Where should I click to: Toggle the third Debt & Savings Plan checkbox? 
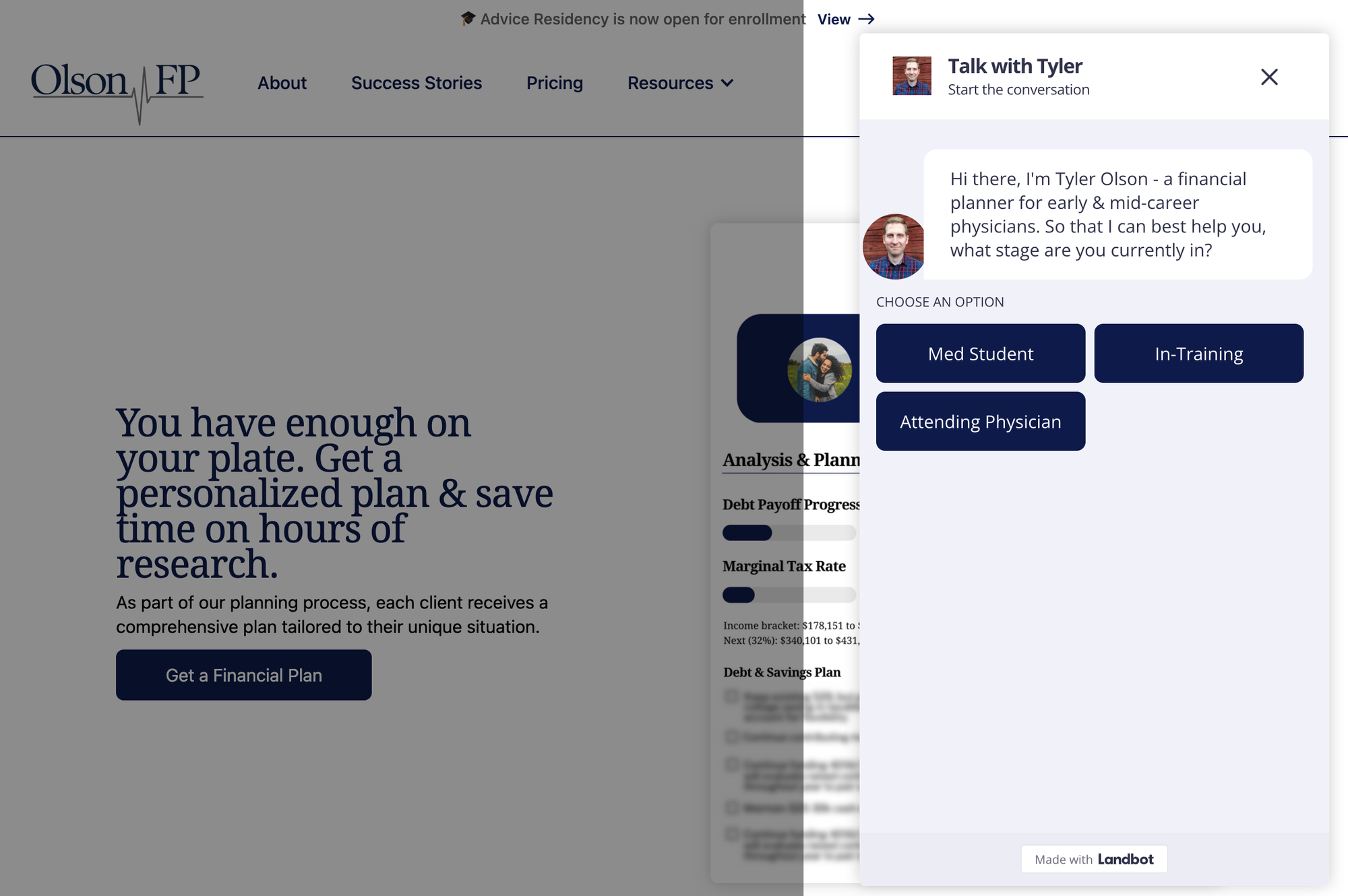pos(731,765)
